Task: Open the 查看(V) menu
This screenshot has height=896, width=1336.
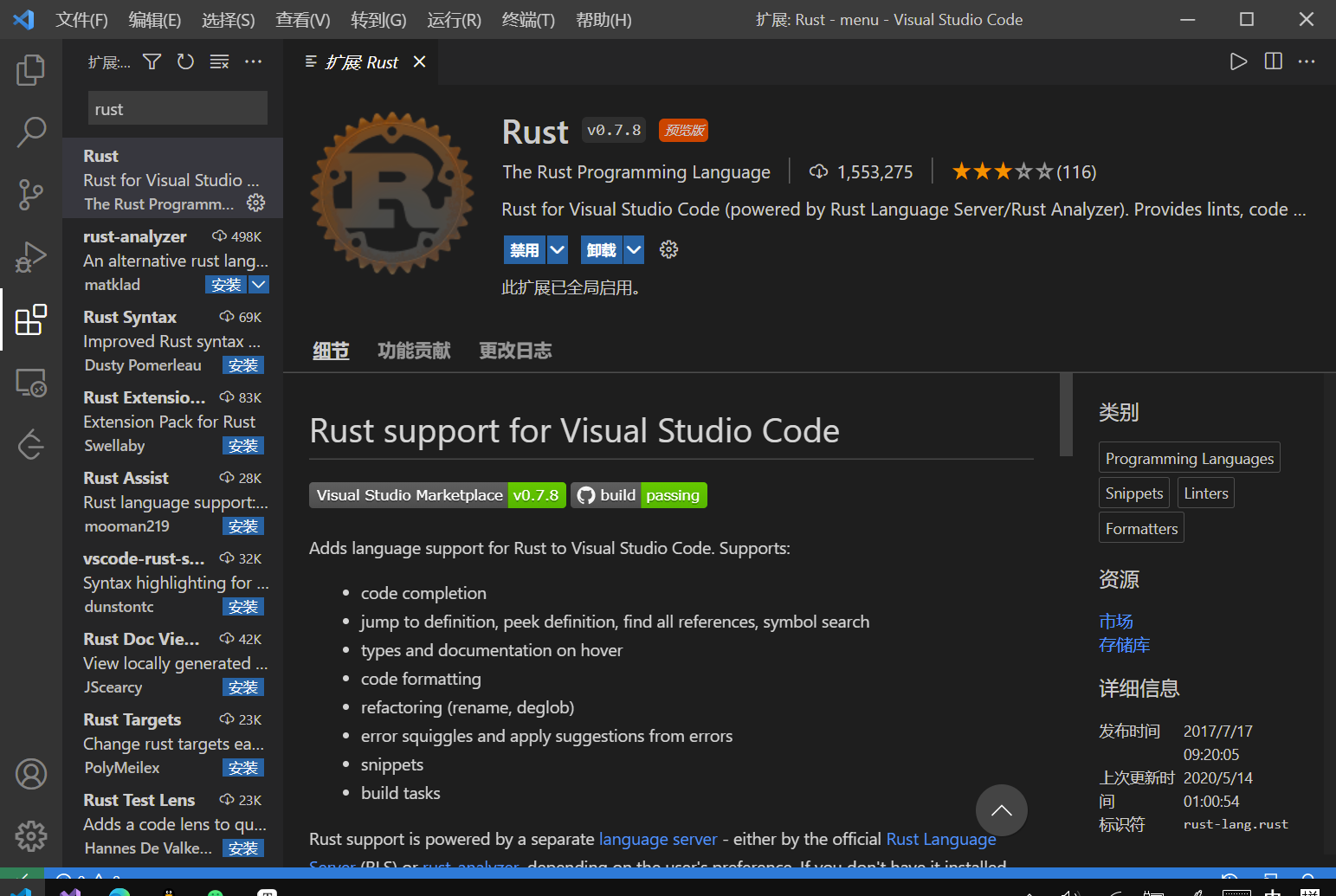Action: (303, 20)
